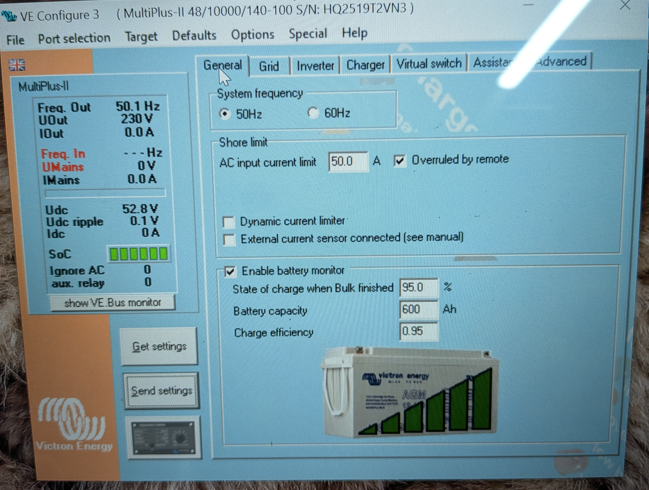Click the Victron Energy logo
This screenshot has height=490, width=649.
pos(74,425)
